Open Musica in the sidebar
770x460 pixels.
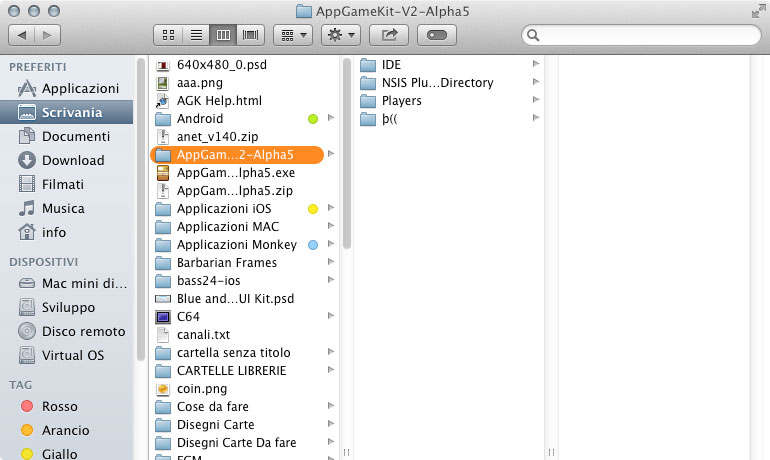pos(67,209)
